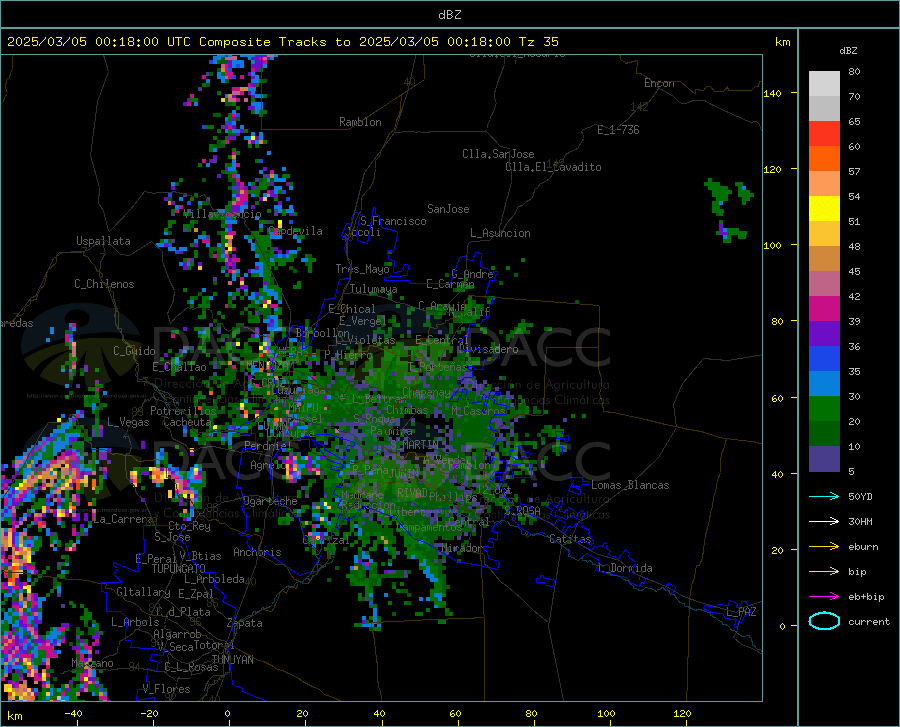Click the cyan 'current' ellipse legend icon
Viewport: 900px width, 727px height.
click(824, 621)
